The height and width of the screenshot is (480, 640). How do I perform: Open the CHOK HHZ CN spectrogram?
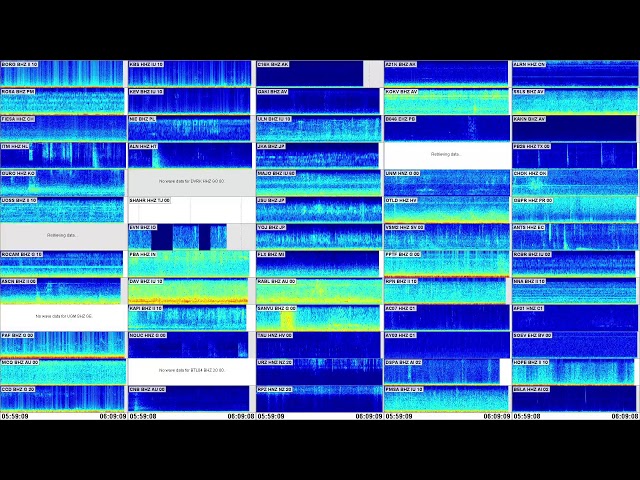tap(575, 182)
